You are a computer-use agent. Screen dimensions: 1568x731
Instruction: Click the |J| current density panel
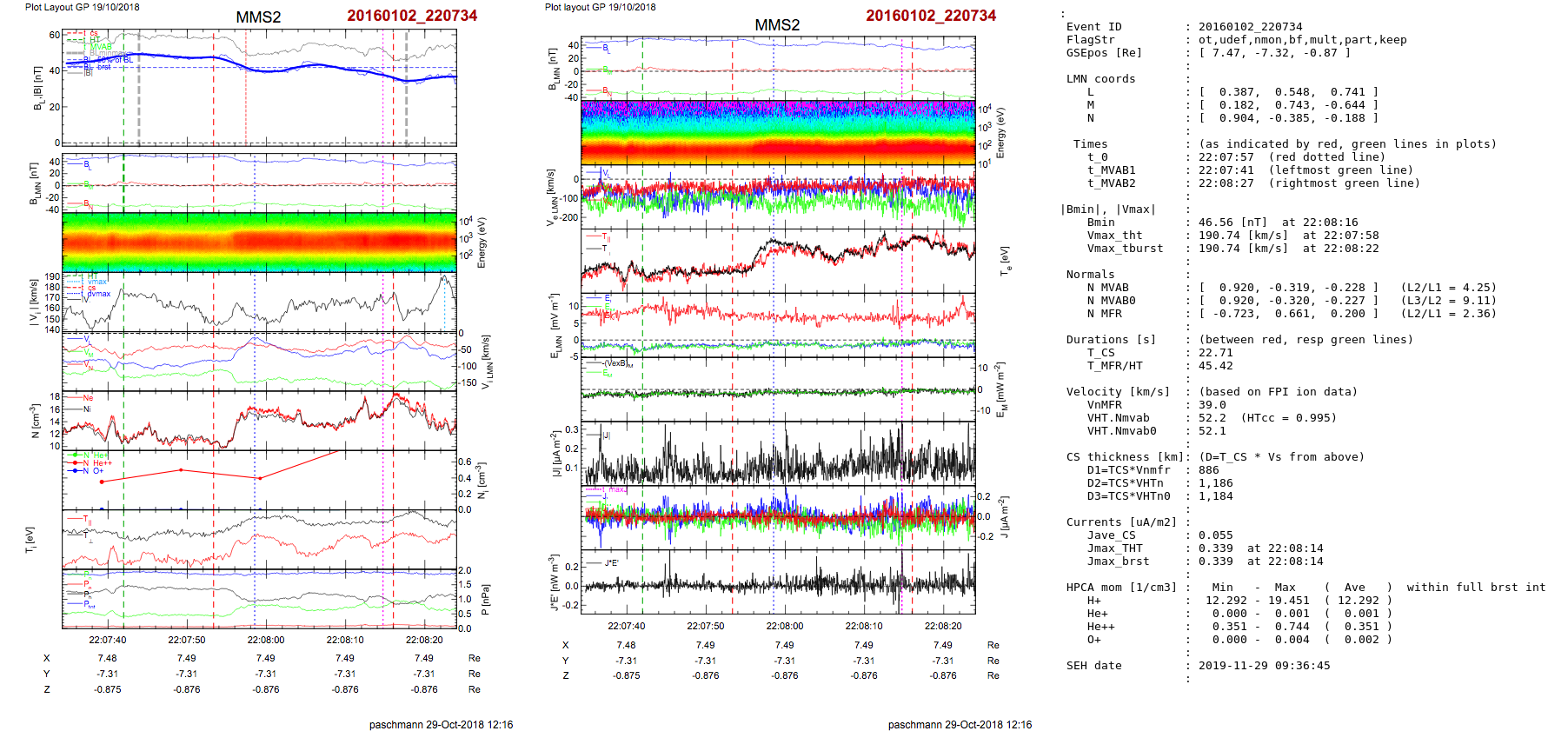(778, 454)
